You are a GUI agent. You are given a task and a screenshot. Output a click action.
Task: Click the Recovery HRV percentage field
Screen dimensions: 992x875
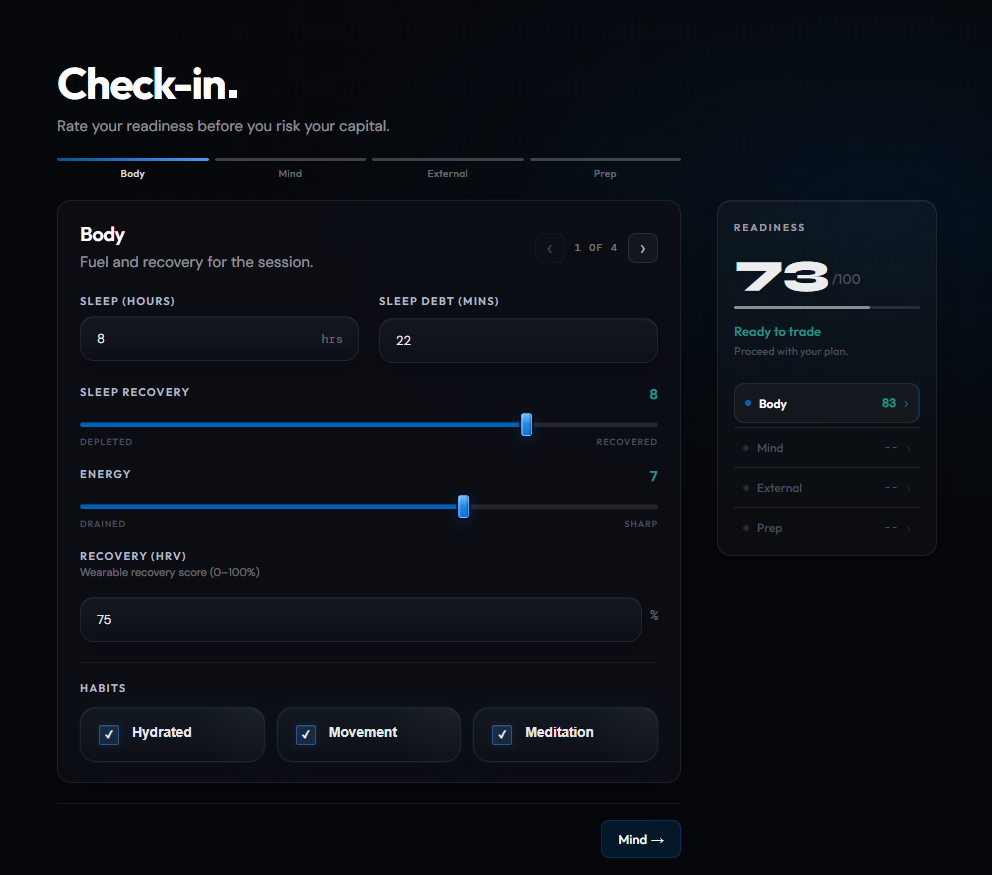pyautogui.click(x=361, y=619)
